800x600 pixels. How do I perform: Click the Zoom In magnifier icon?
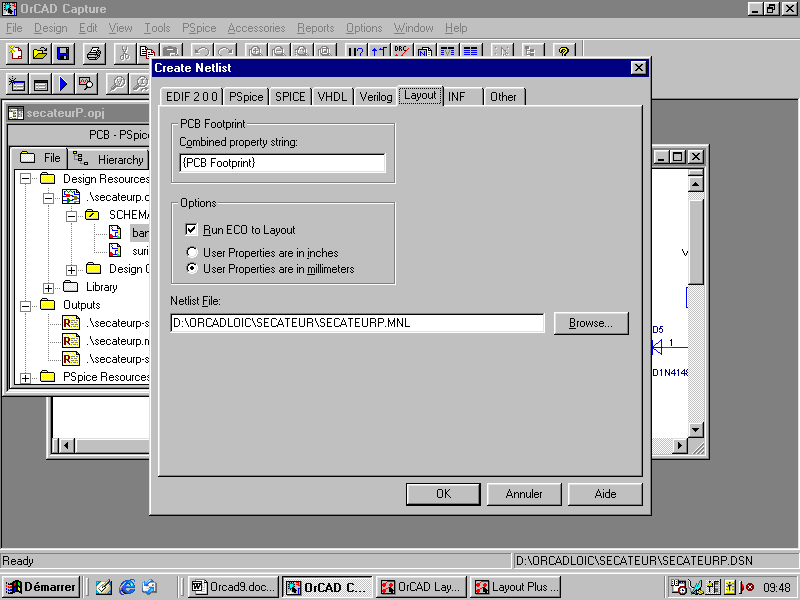[256, 51]
